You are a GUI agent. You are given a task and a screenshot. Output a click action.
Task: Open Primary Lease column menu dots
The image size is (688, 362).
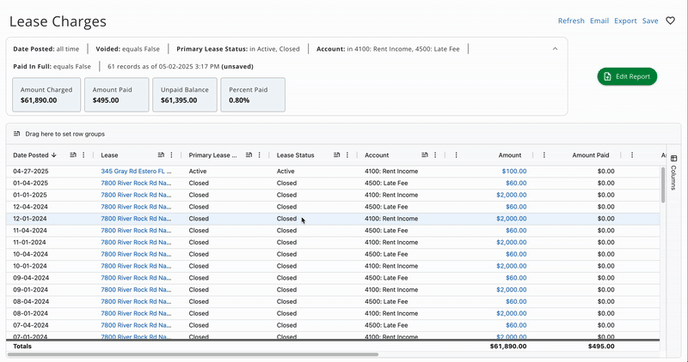tap(259, 155)
